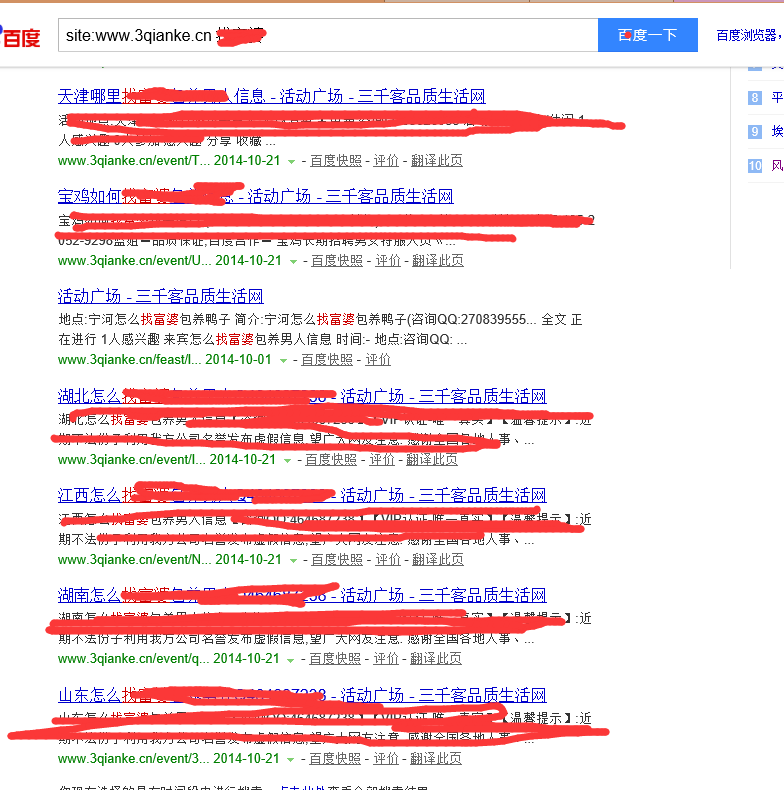Open 百度快照 for the 湖南 result
This screenshot has width=784, height=790.
click(x=335, y=659)
